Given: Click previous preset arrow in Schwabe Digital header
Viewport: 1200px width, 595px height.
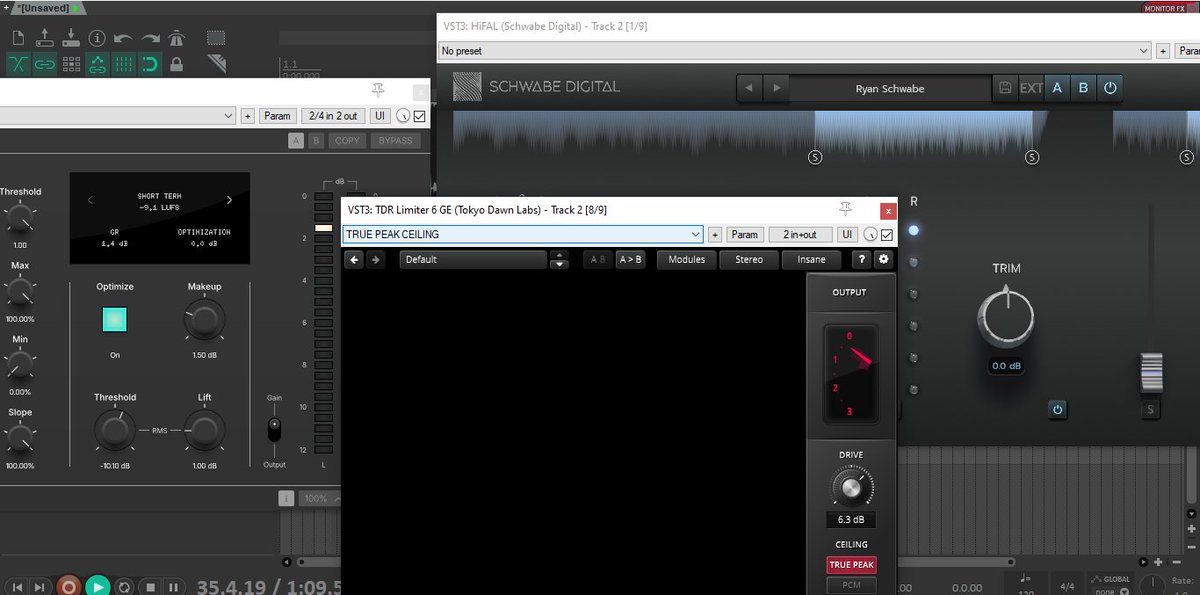Looking at the screenshot, I should (750, 88).
